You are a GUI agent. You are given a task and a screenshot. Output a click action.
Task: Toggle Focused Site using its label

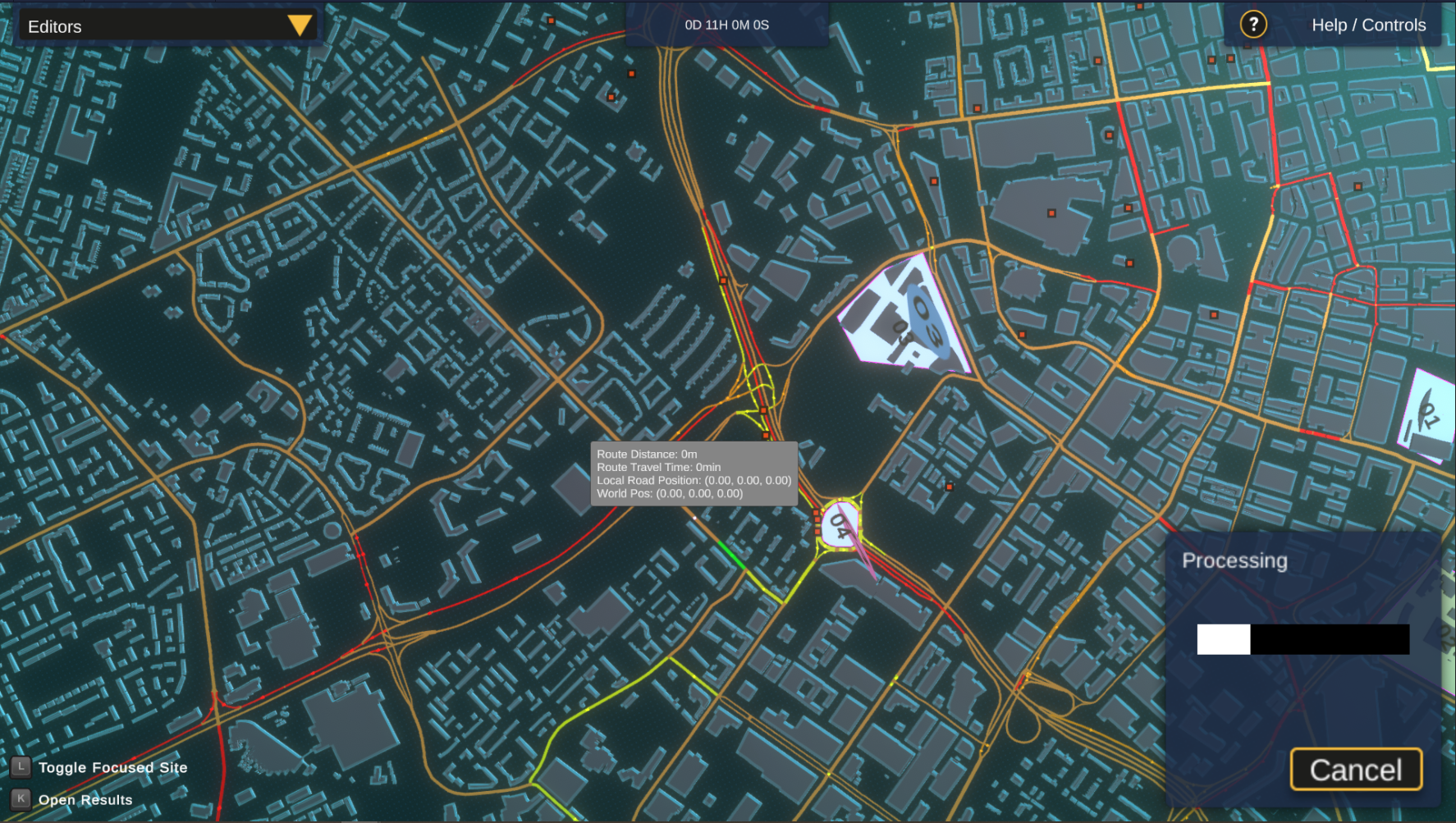tap(112, 767)
